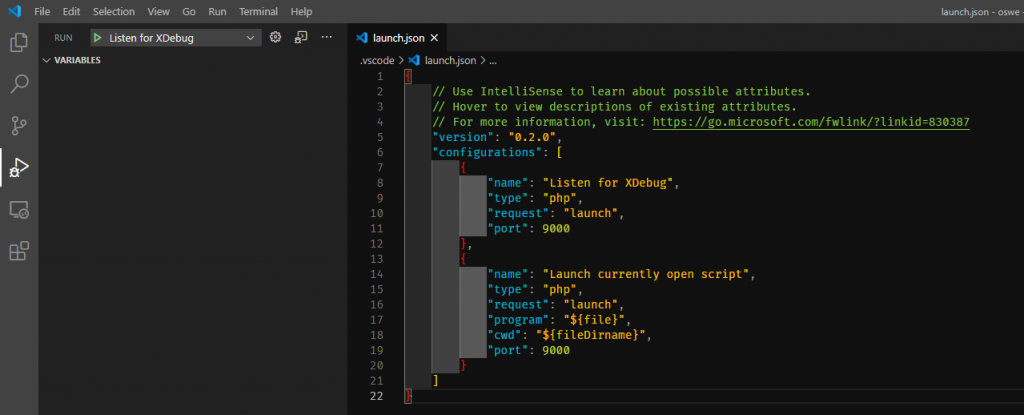Open the go.microsoft.com fwlink URL

(x=811, y=122)
